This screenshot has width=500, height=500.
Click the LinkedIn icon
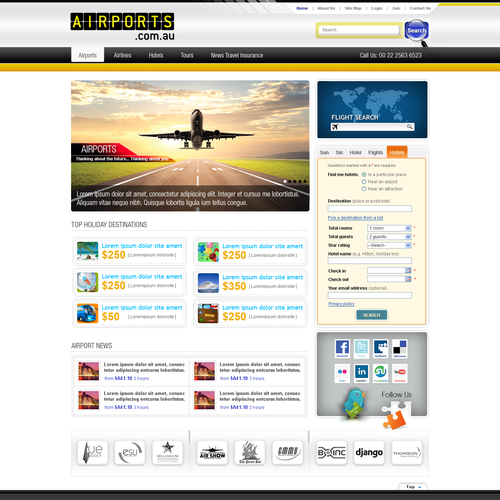coord(361,373)
